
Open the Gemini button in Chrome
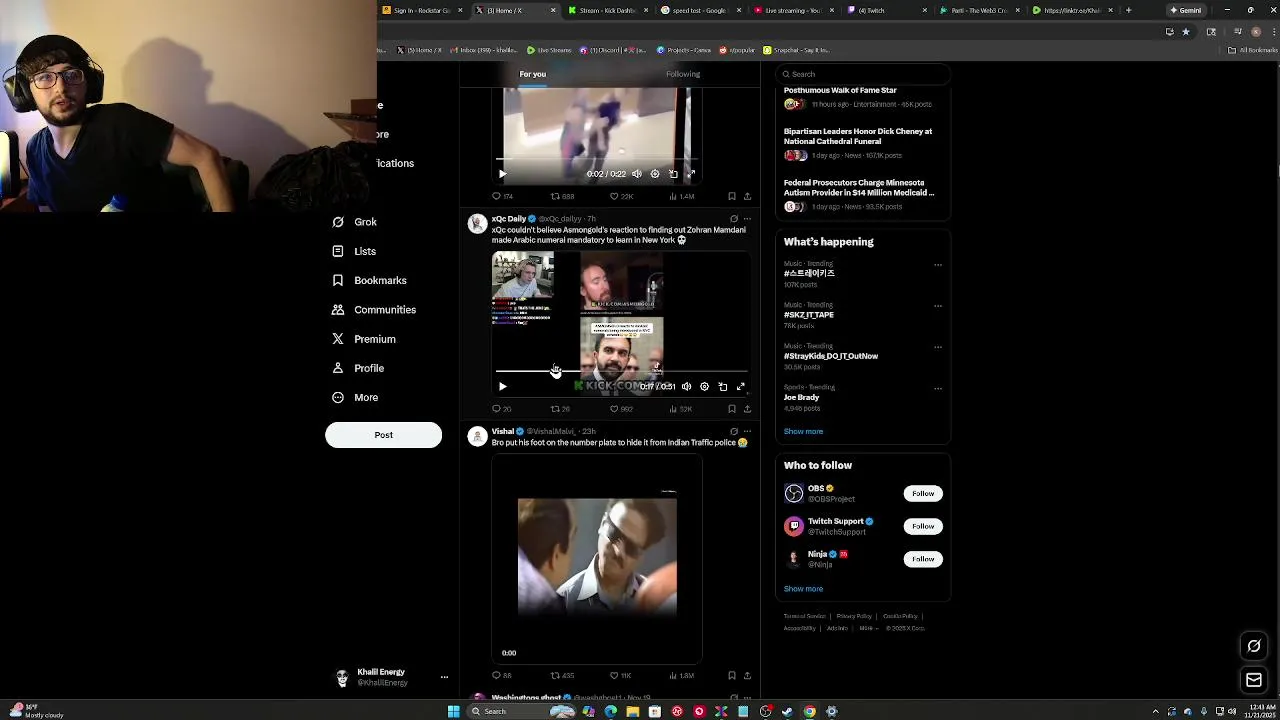pyautogui.click(x=1186, y=10)
